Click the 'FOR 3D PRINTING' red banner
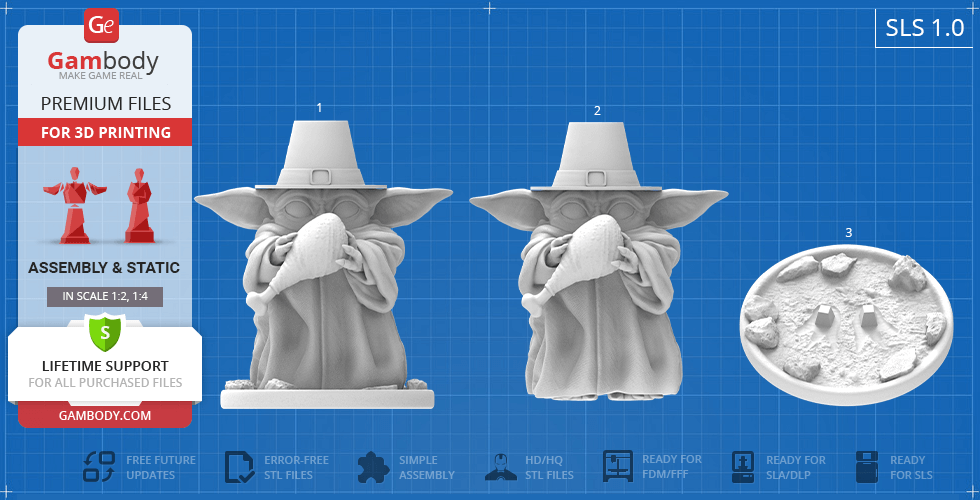Image resolution: width=980 pixels, height=500 pixels. (105, 132)
